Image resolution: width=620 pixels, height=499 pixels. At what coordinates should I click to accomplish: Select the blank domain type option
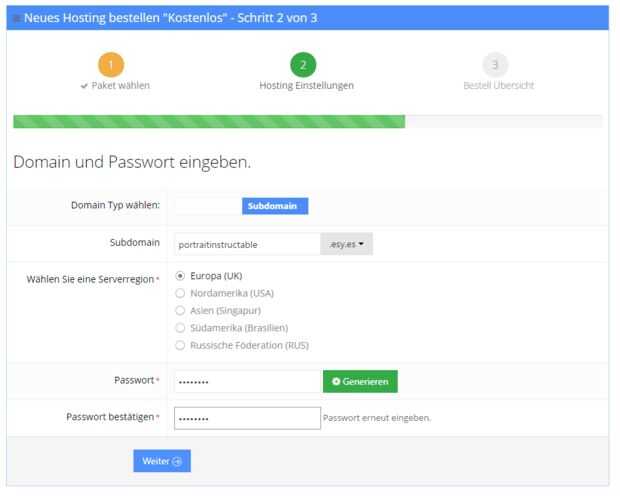[x=208, y=206]
